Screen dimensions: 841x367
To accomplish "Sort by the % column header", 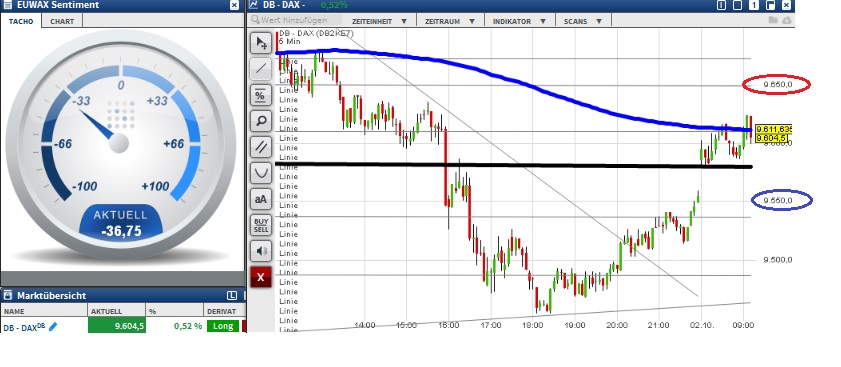I will point(174,311).
